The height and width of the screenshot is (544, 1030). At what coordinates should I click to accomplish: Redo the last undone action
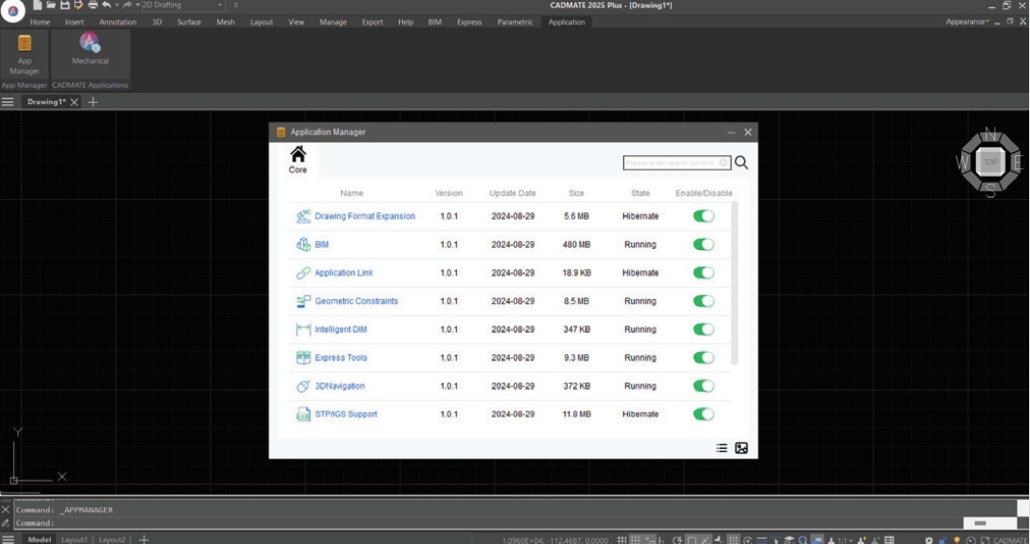pos(127,5)
